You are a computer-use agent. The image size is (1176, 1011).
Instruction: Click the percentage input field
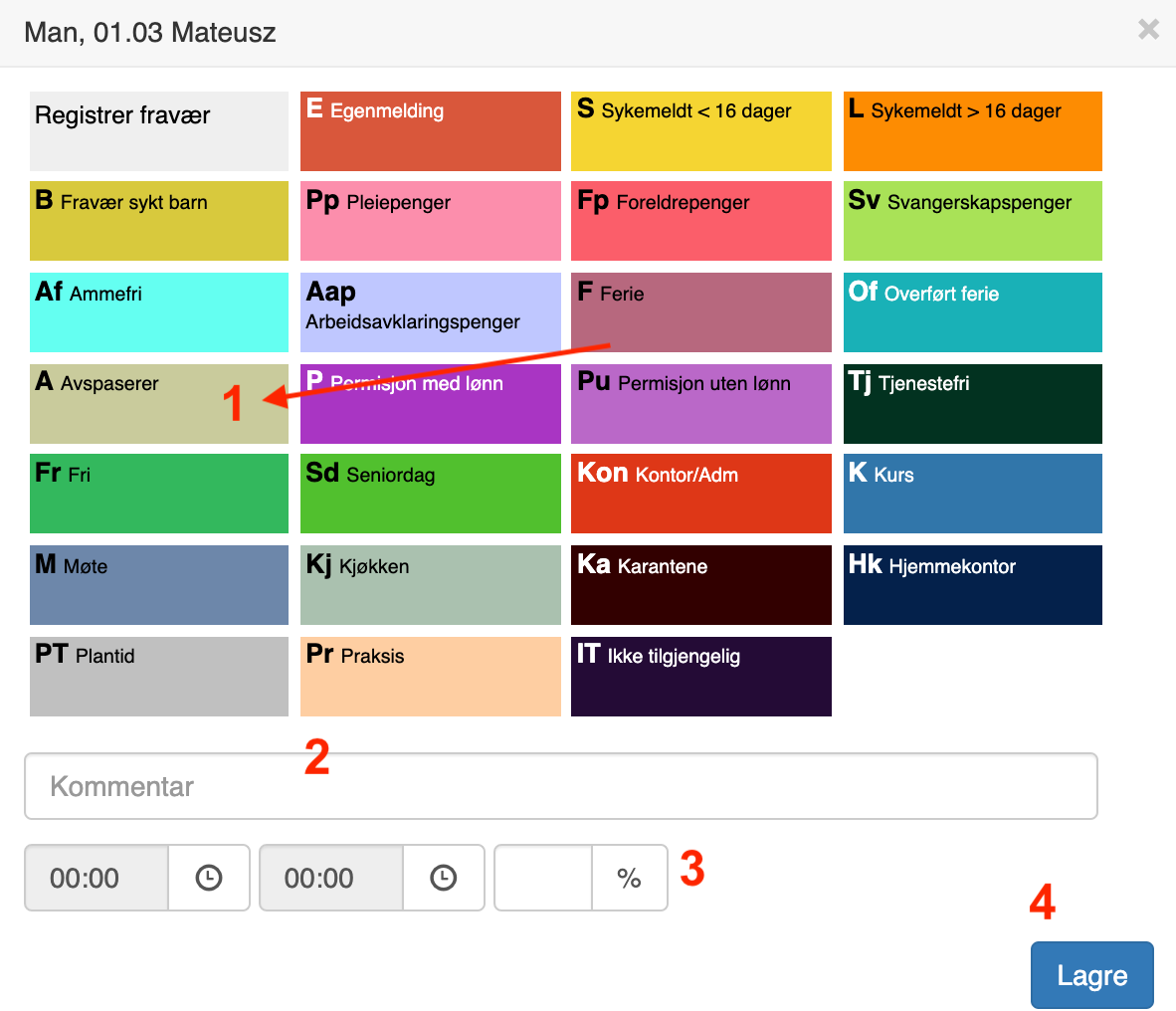[x=543, y=878]
